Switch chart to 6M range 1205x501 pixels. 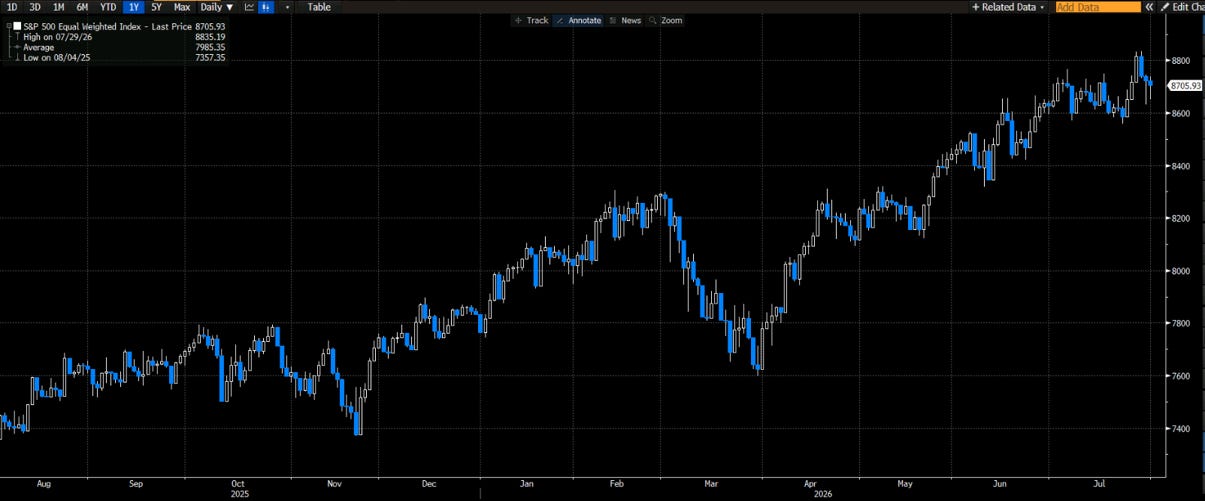[x=83, y=7]
